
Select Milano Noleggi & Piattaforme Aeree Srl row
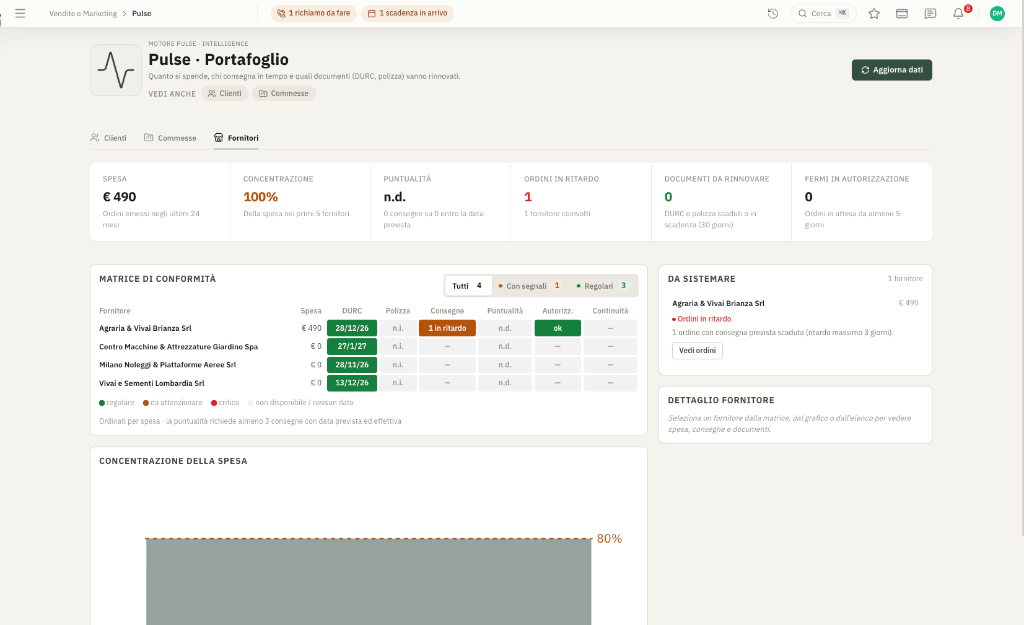[x=368, y=364]
